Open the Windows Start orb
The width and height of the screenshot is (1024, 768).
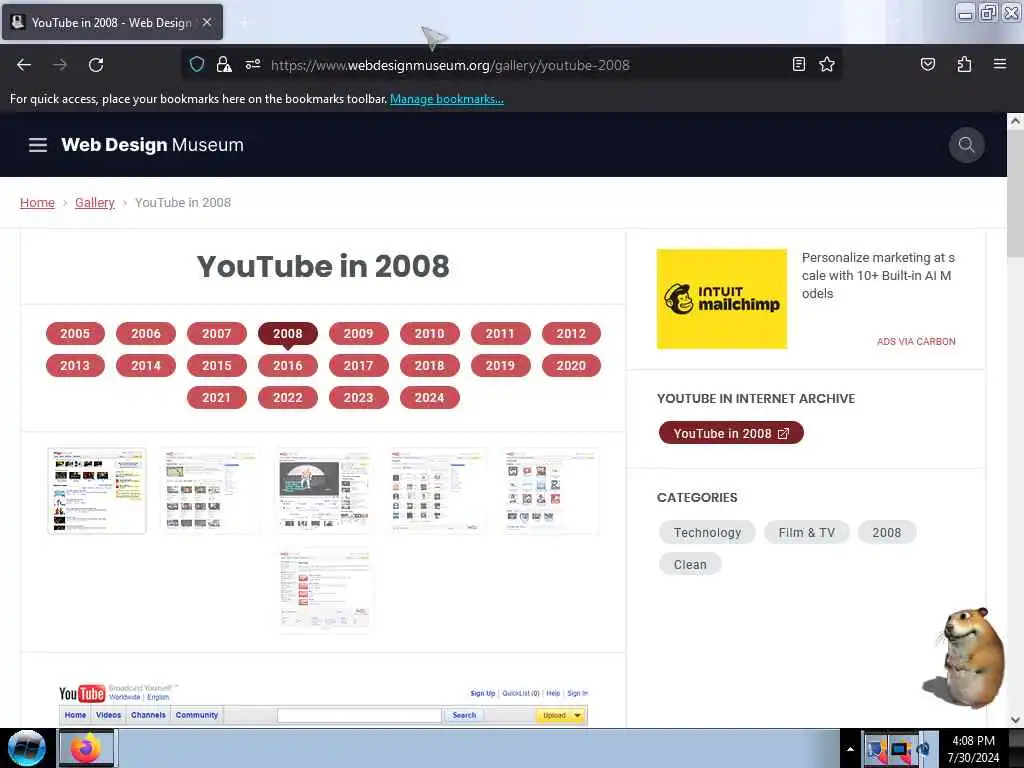pyautogui.click(x=26, y=748)
